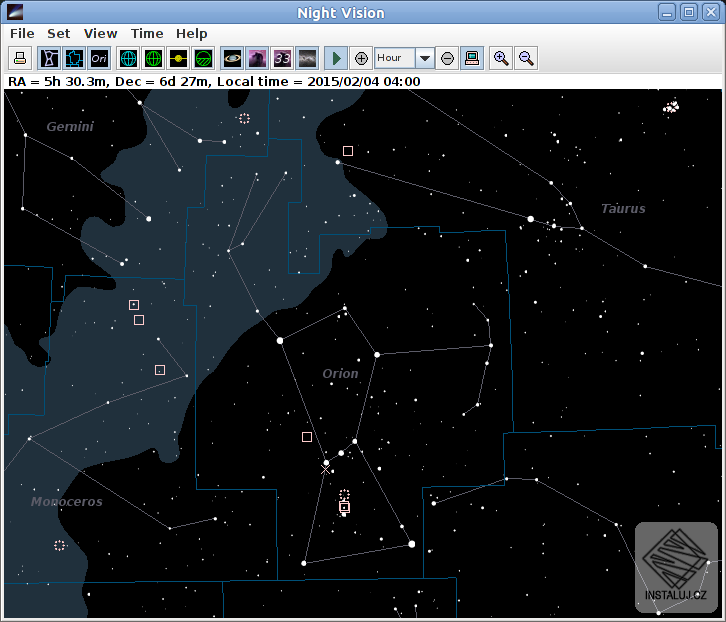Click the nebula deep sky icon

point(257,58)
